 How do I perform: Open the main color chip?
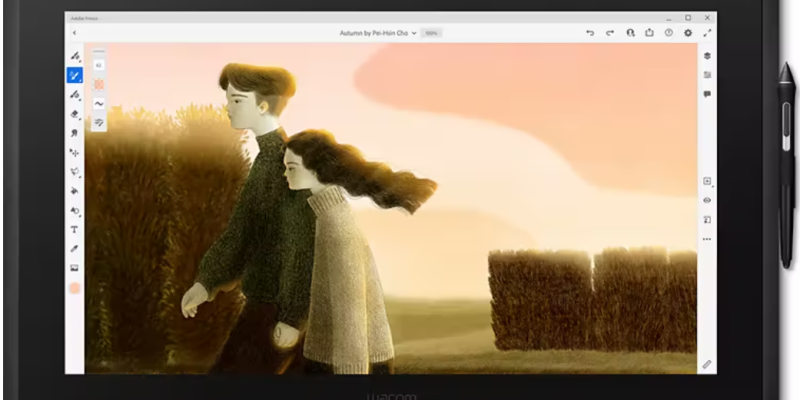(74, 288)
